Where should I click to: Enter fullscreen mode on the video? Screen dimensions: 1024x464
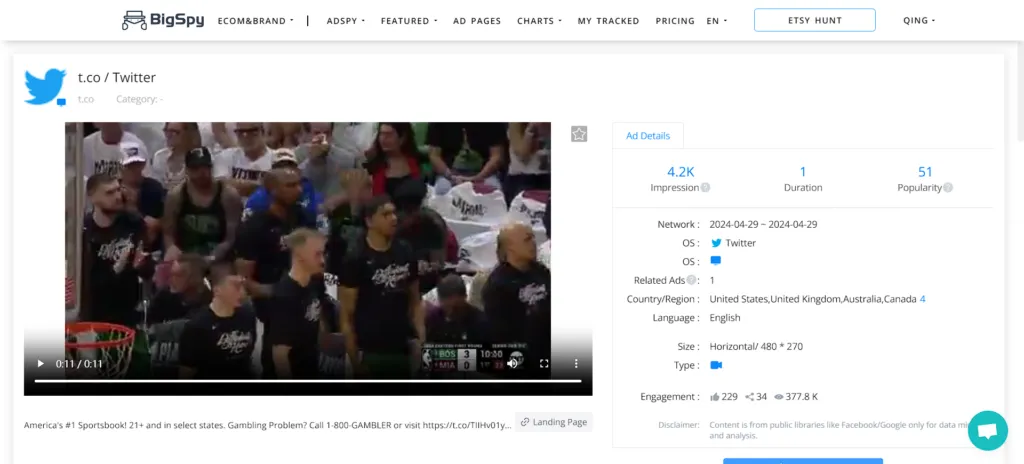coord(544,364)
